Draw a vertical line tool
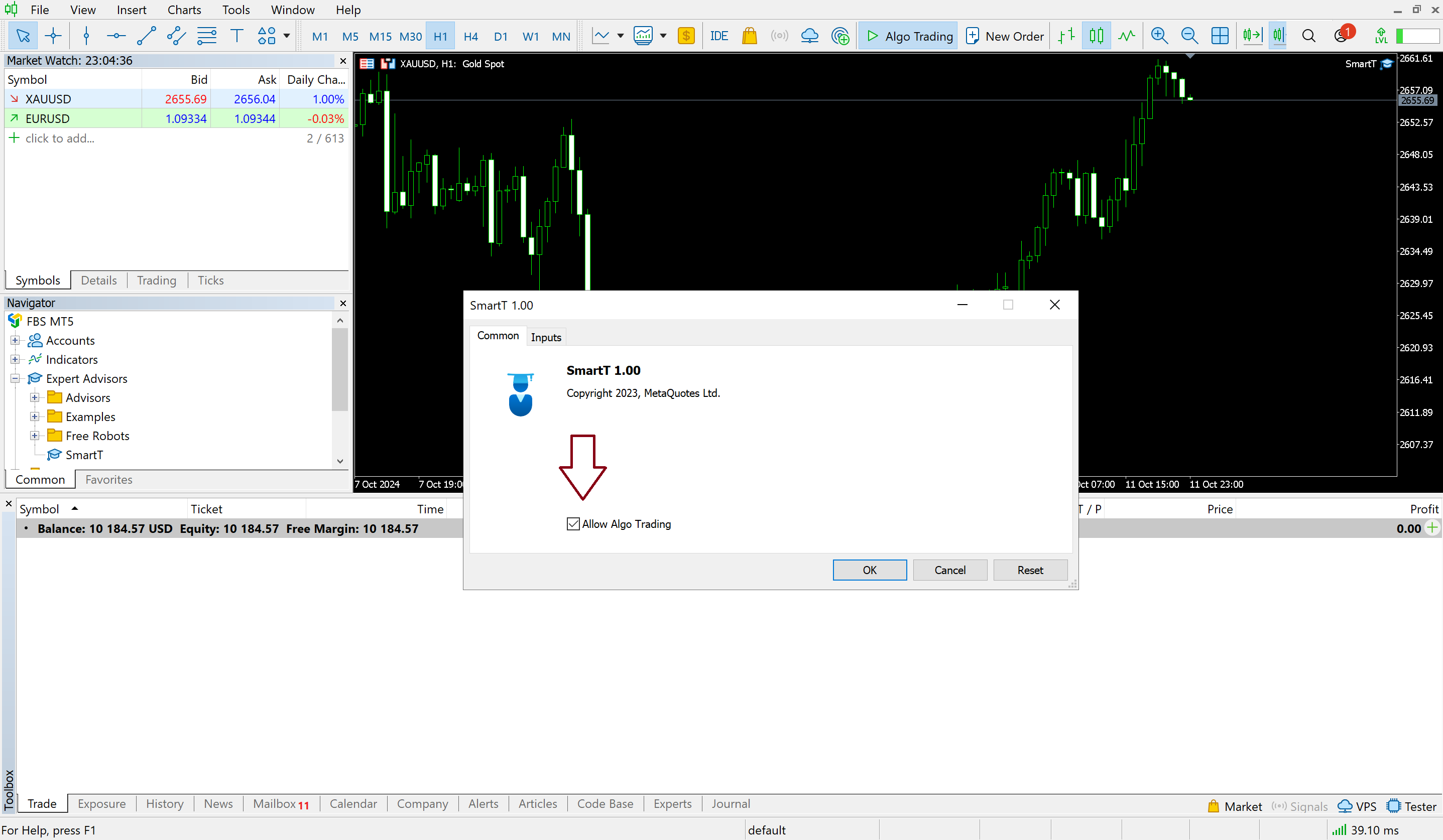This screenshot has height=840, width=1443. [86, 36]
